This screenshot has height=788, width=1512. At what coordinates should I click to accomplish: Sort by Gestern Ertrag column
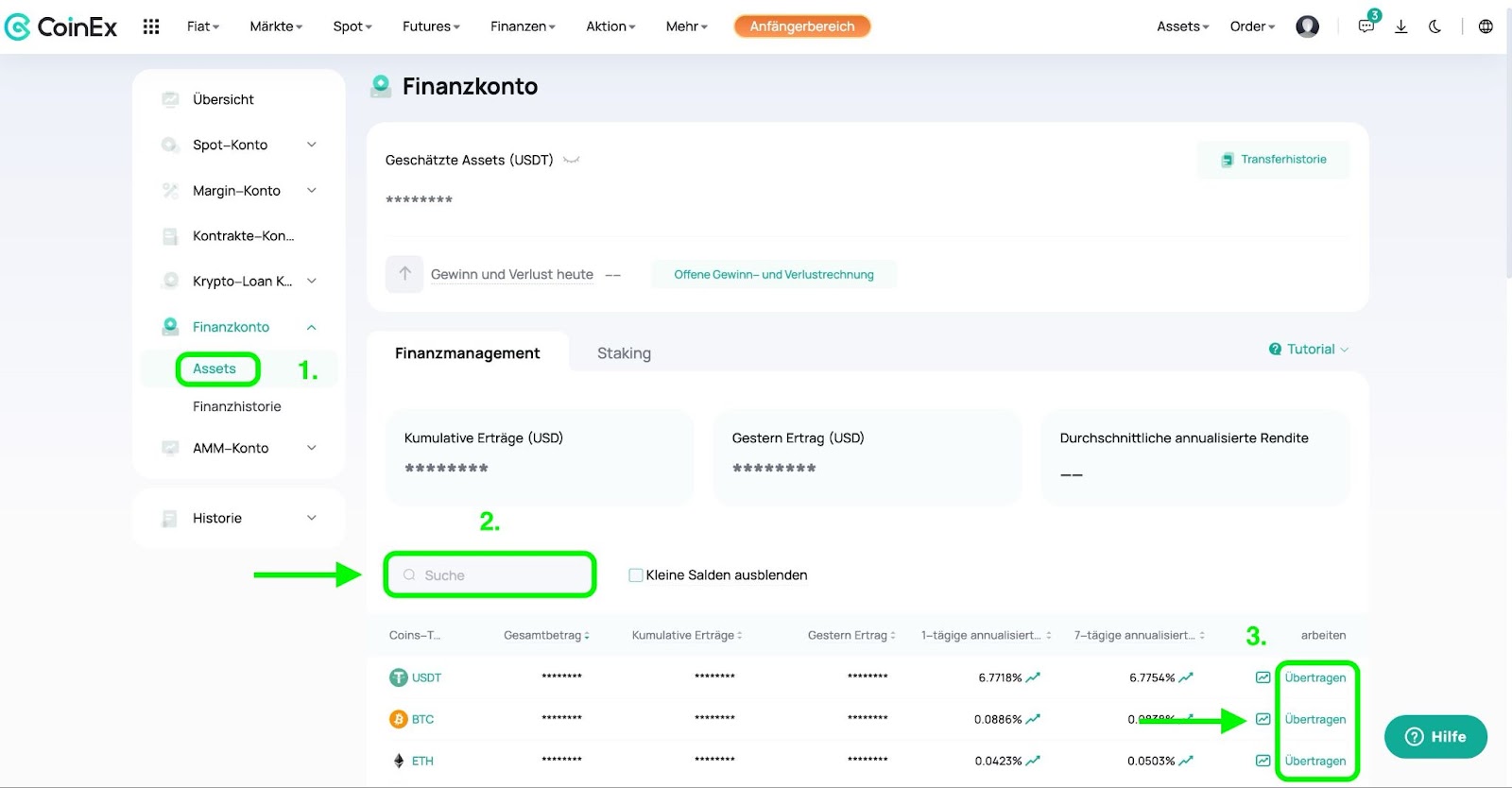(851, 635)
